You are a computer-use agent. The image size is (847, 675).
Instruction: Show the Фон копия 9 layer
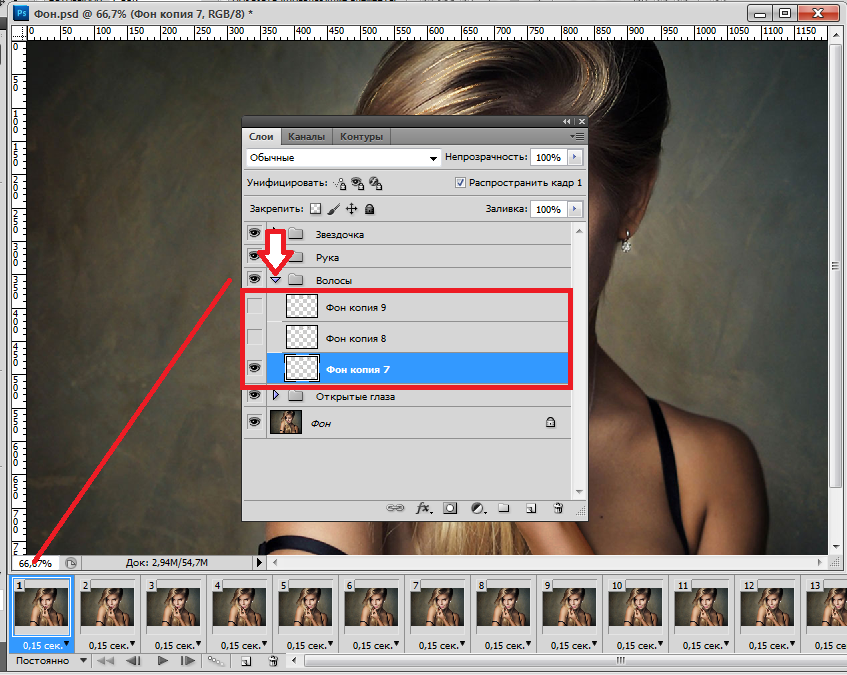click(254, 306)
